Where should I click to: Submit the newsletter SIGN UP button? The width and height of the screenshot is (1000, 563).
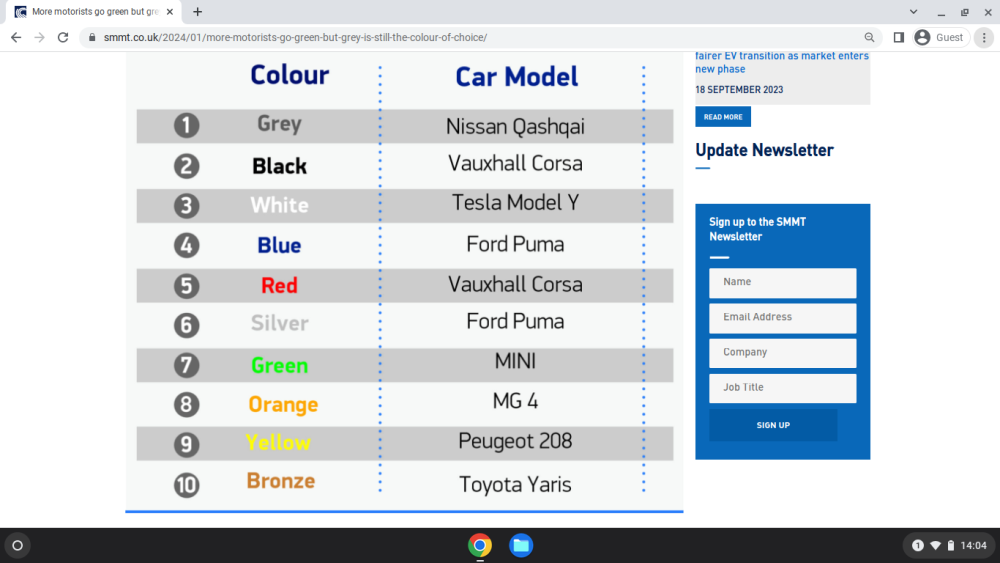point(773,425)
